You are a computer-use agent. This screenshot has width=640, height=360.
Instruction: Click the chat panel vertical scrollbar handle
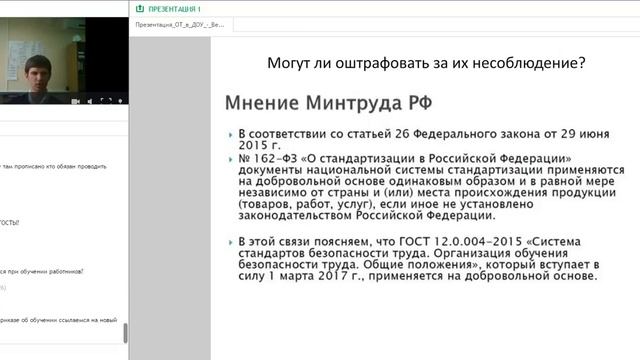tap(125, 333)
